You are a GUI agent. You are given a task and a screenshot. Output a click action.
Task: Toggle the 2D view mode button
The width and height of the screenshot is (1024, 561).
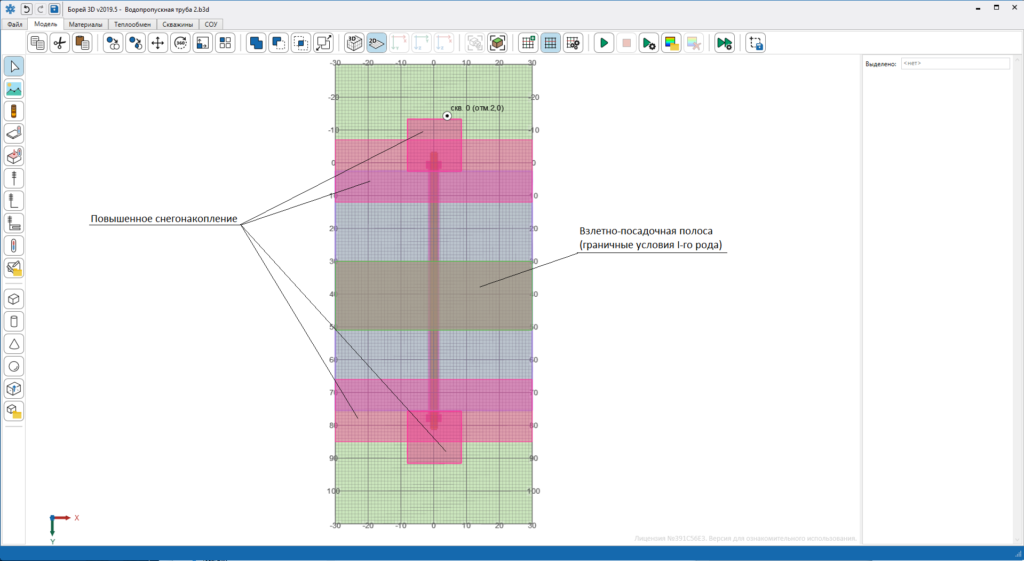377,43
